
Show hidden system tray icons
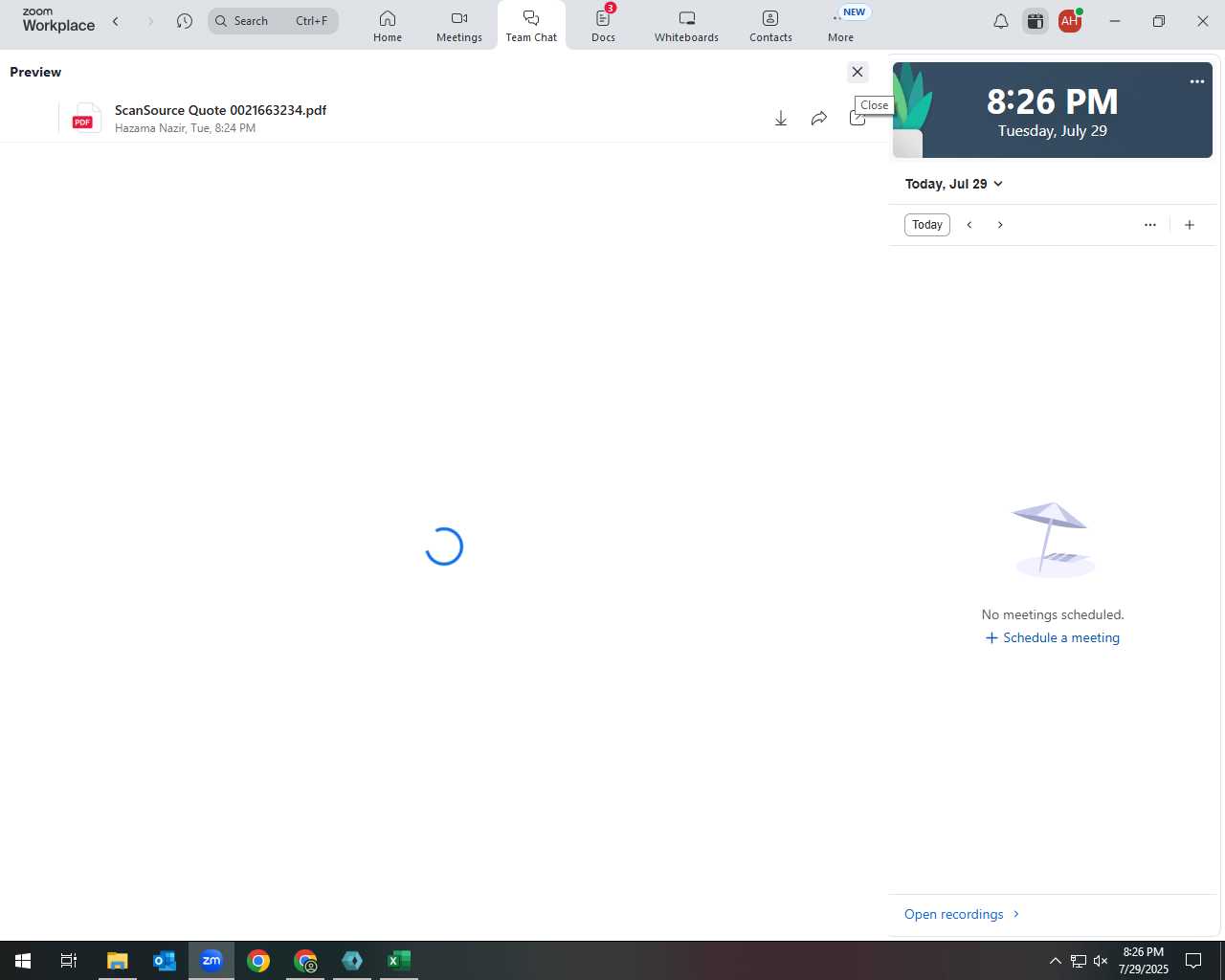click(1056, 961)
